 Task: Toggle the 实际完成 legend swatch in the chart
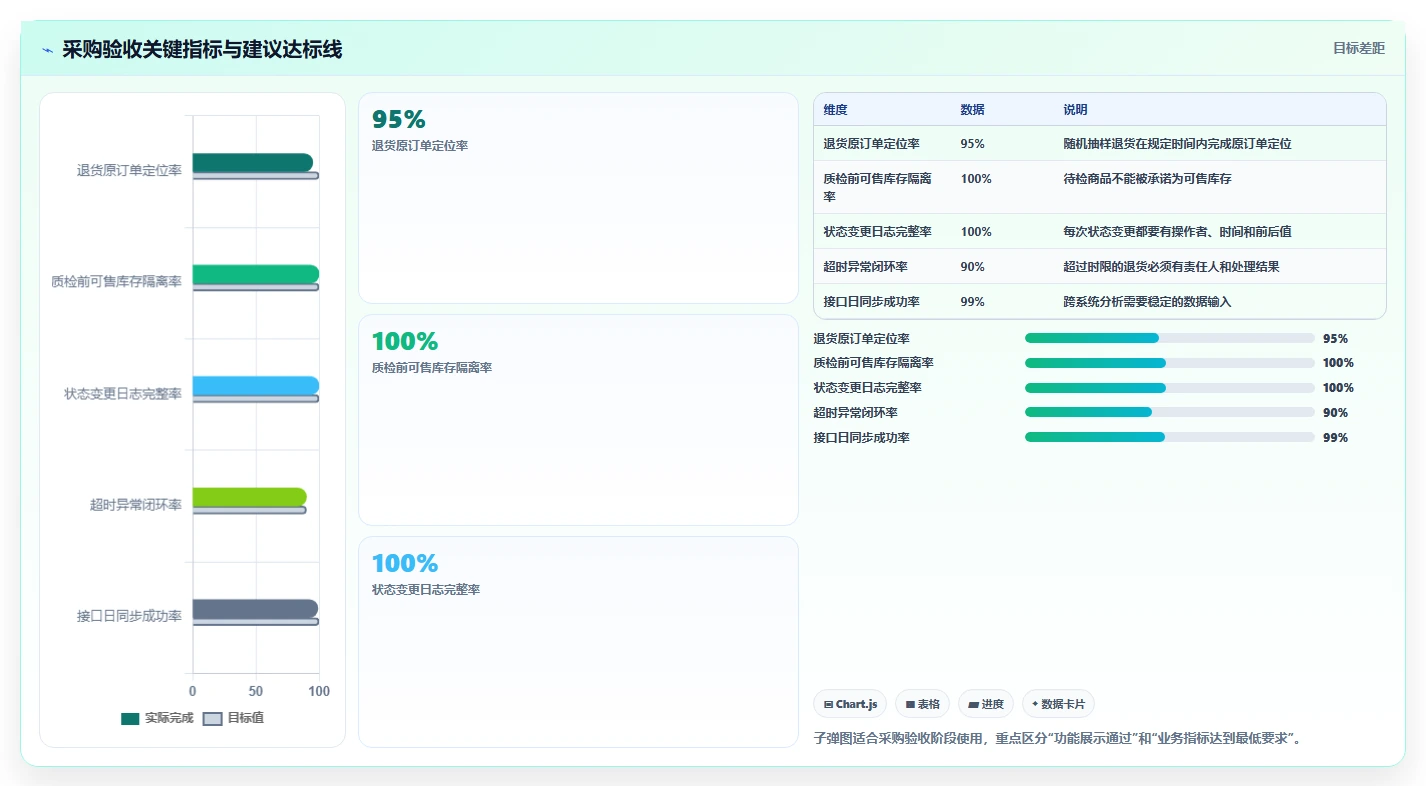pyautogui.click(x=130, y=718)
